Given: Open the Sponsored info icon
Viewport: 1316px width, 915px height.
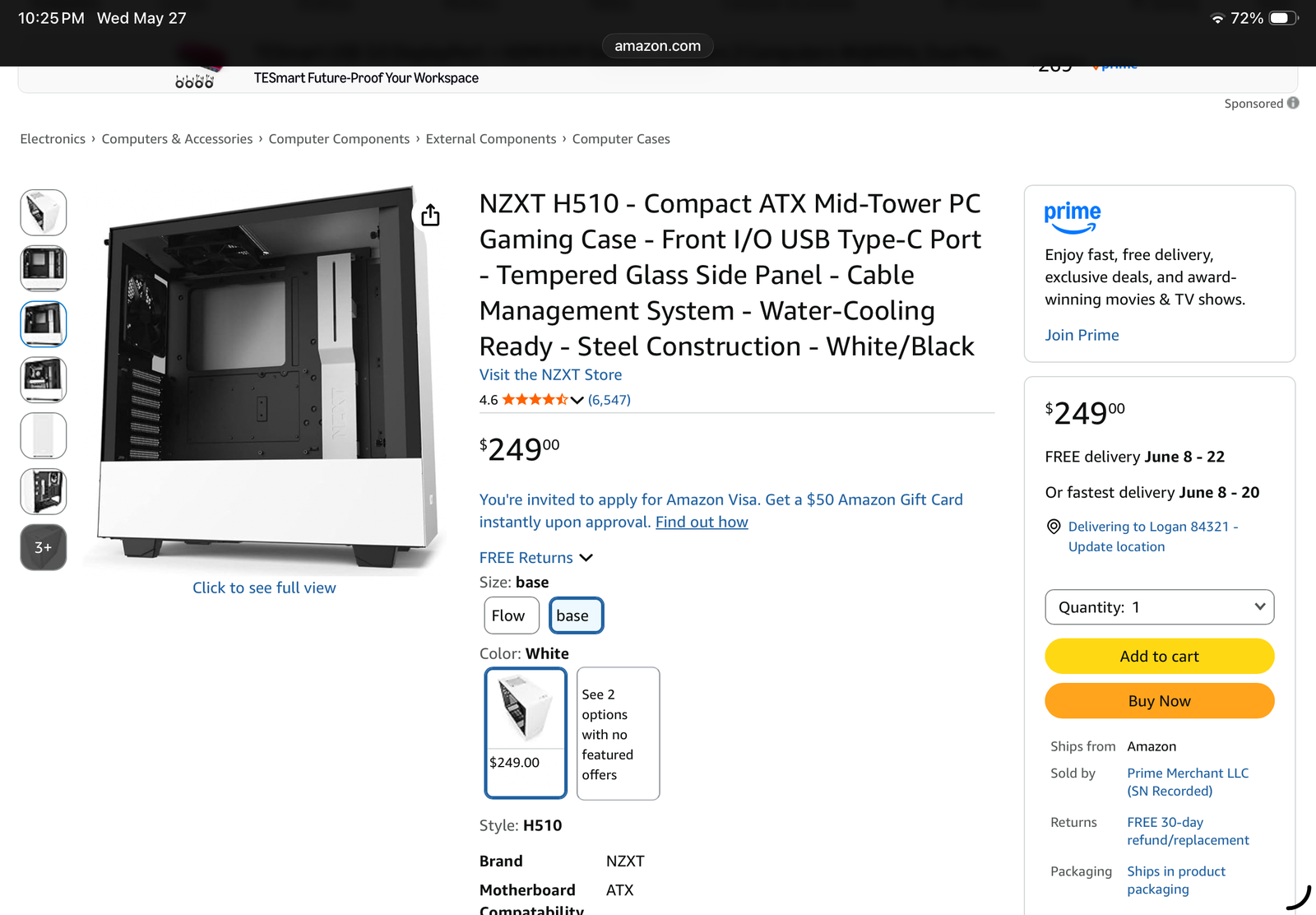Looking at the screenshot, I should [1293, 103].
